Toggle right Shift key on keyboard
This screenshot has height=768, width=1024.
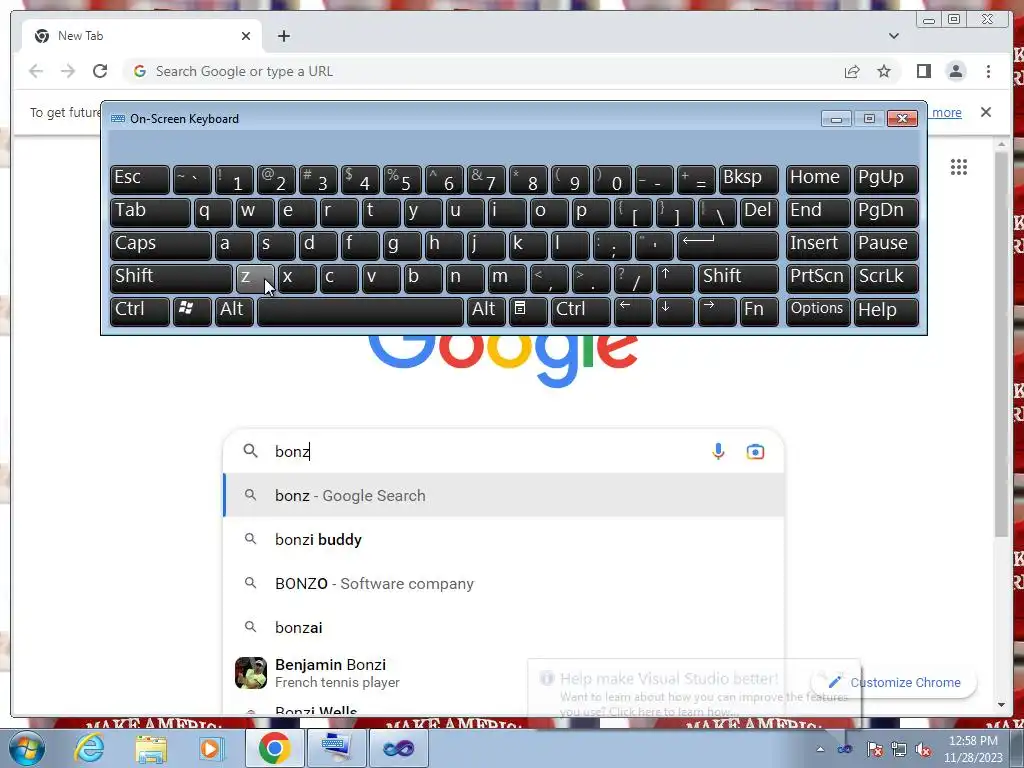point(738,278)
